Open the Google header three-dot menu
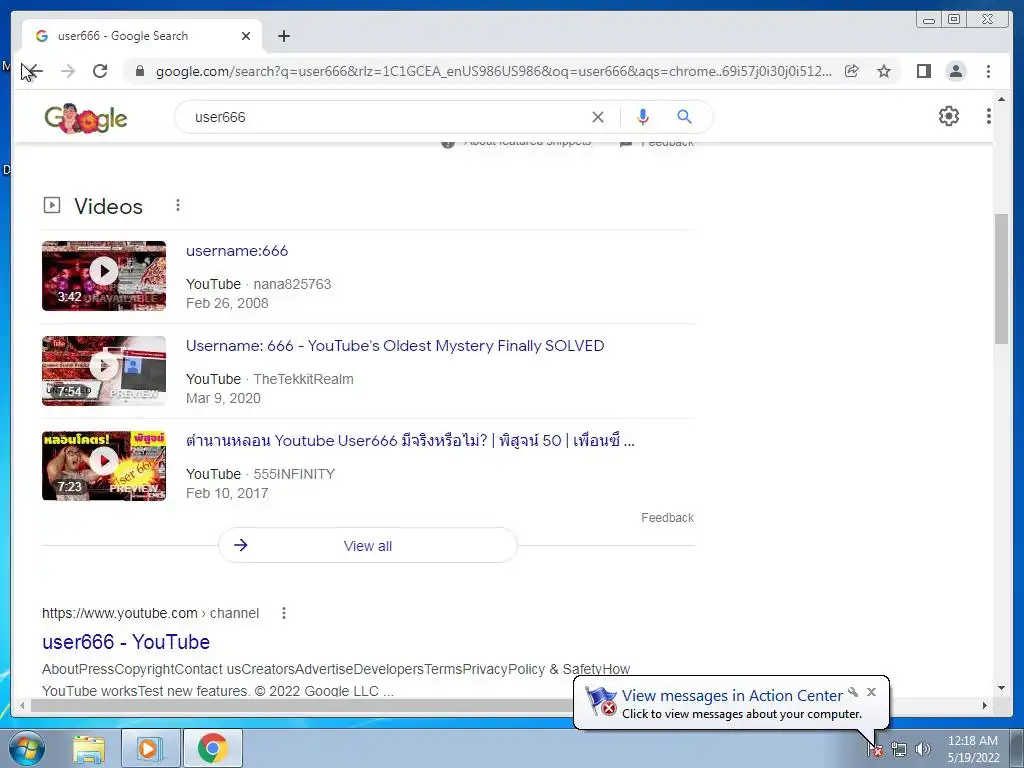The height and width of the screenshot is (768, 1024). [x=989, y=116]
